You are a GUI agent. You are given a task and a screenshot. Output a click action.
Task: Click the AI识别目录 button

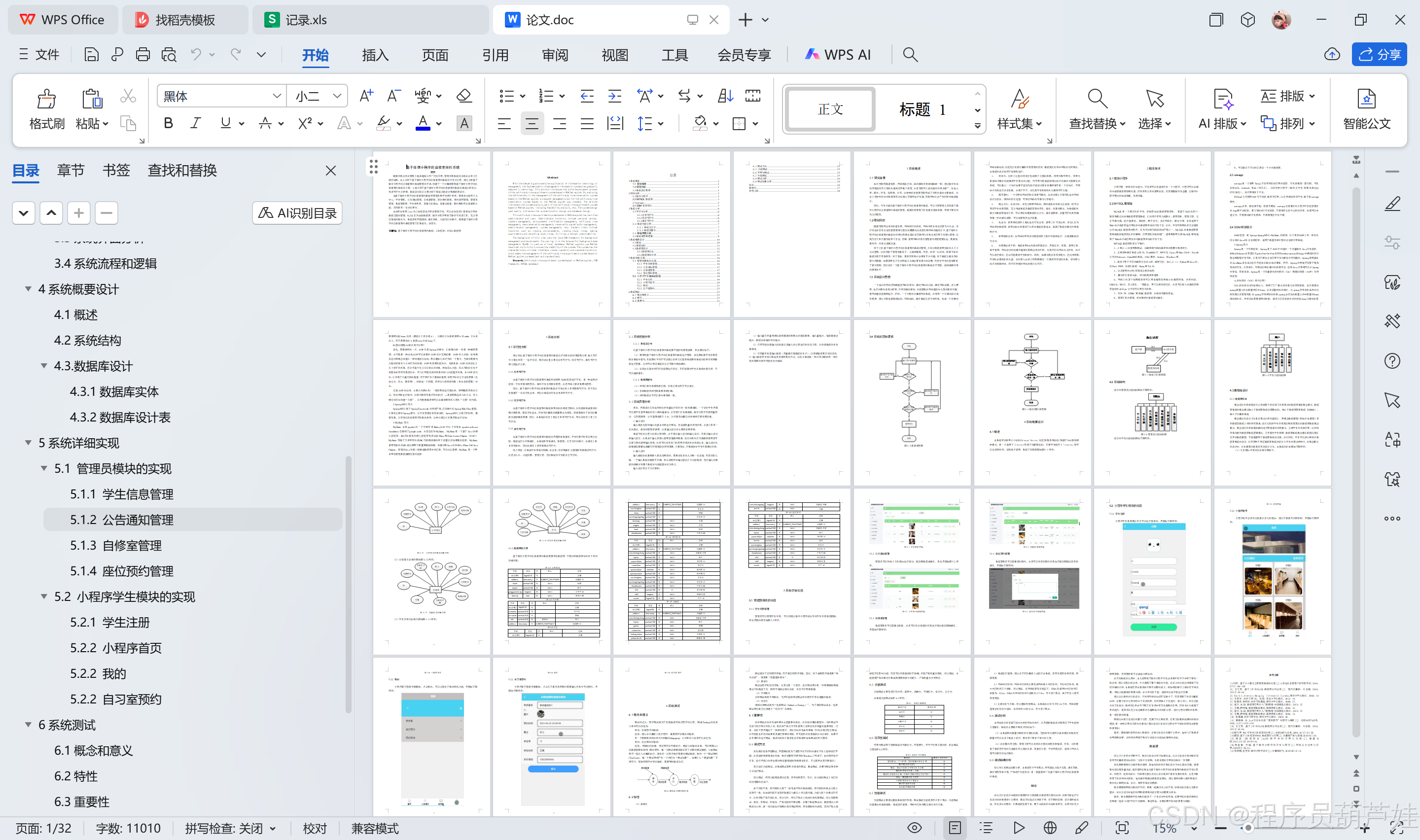[x=298, y=213]
